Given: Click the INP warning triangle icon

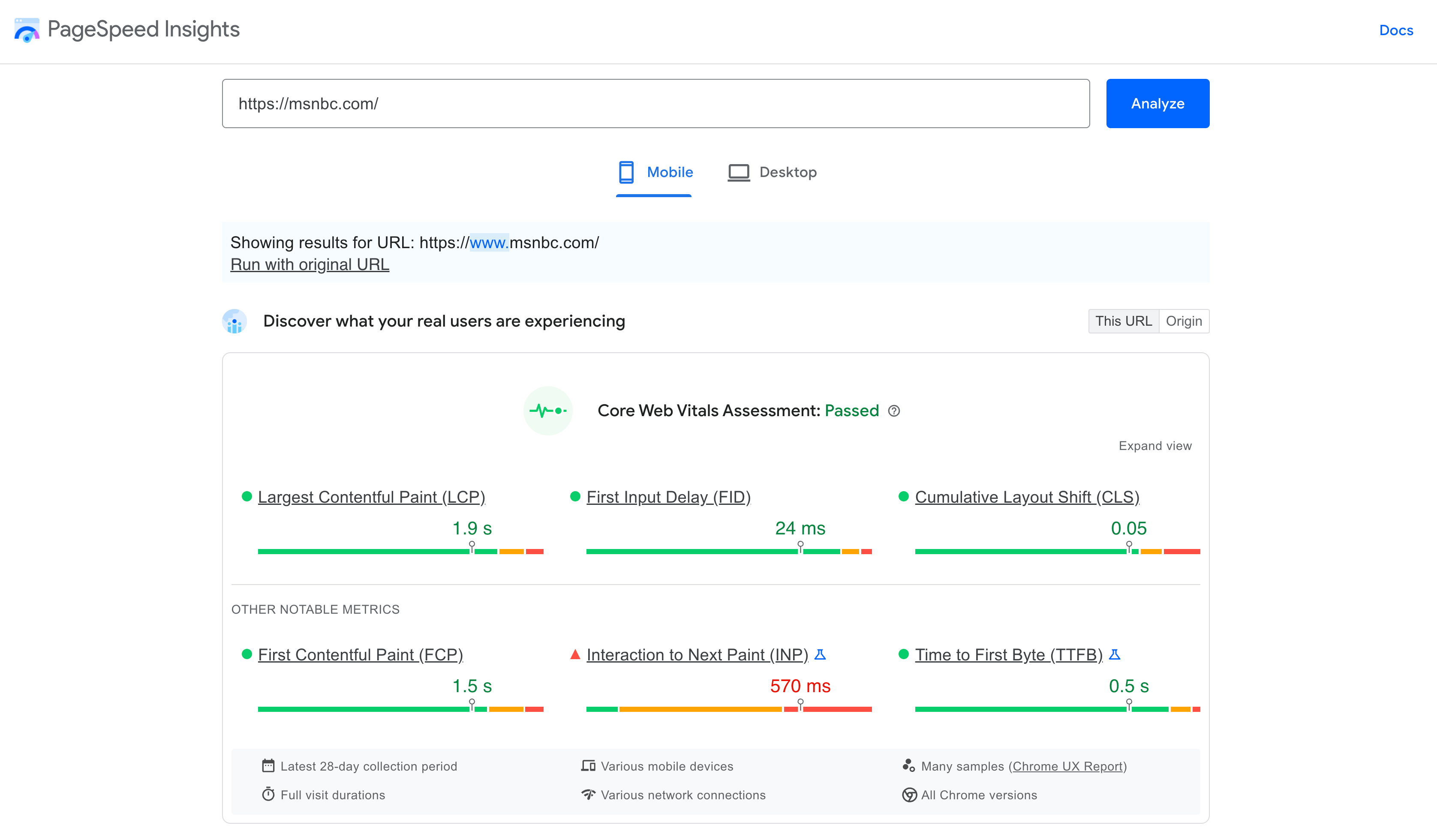Looking at the screenshot, I should coord(575,654).
